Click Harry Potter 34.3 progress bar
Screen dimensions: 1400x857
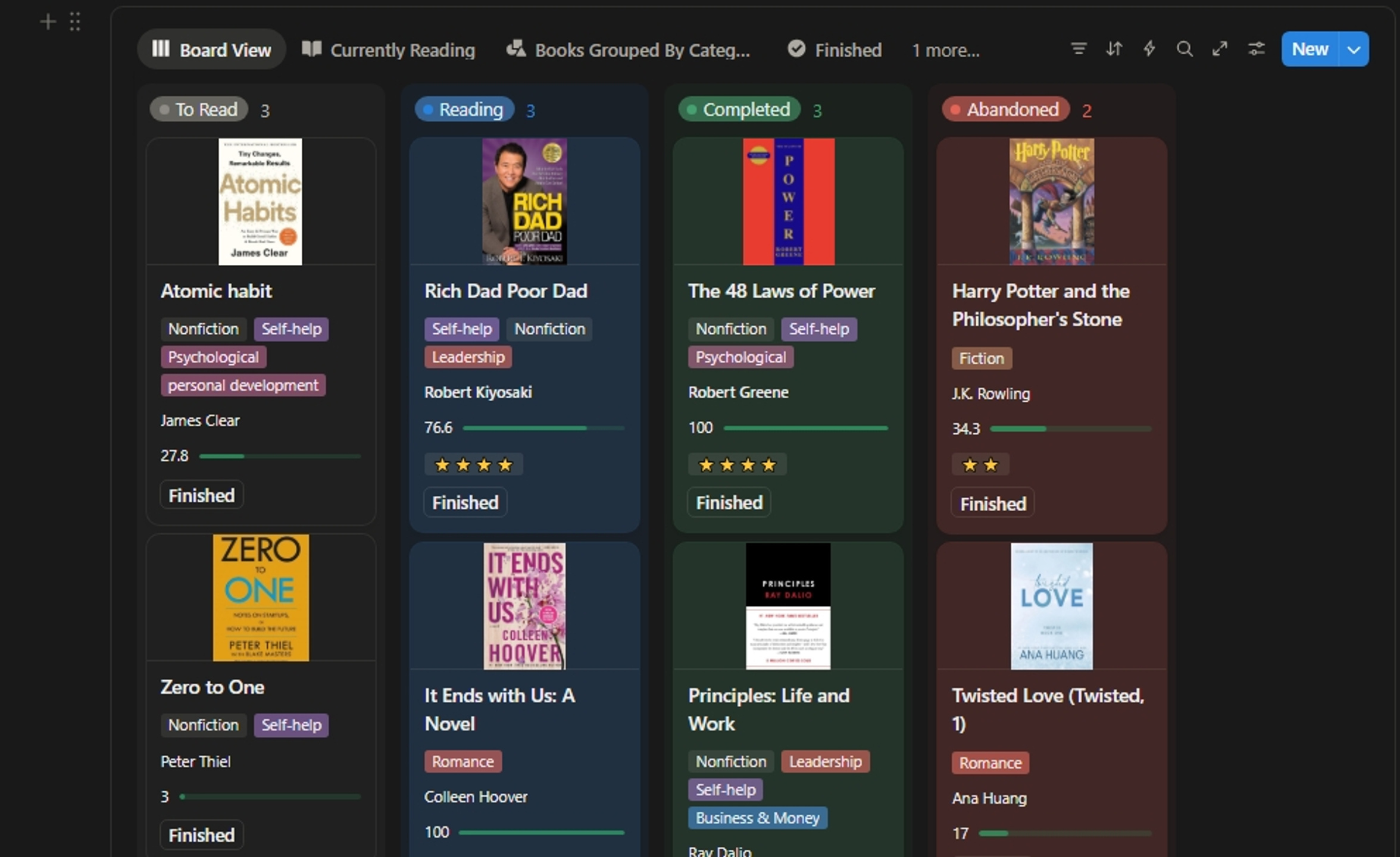point(1071,429)
